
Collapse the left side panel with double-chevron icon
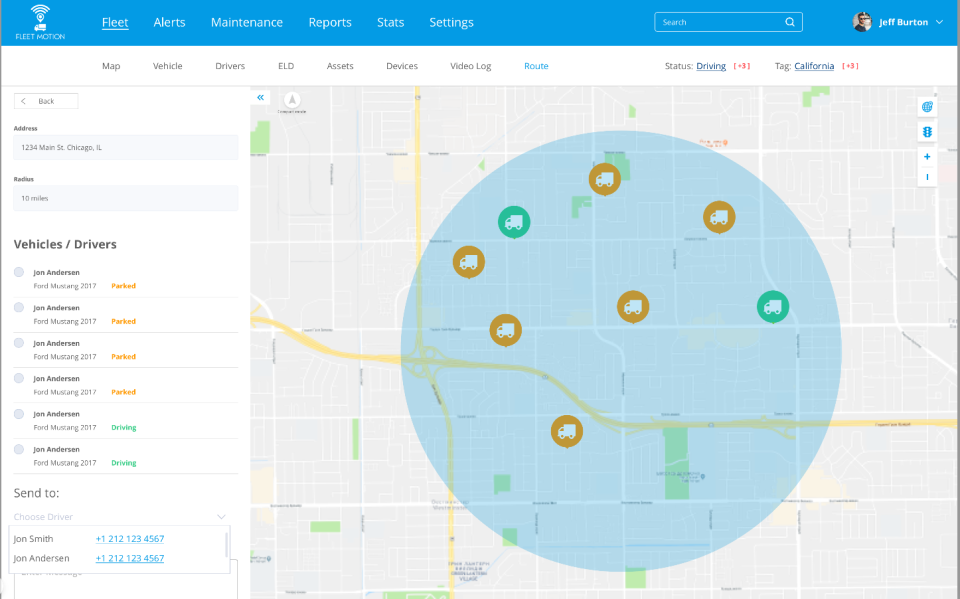(x=260, y=98)
